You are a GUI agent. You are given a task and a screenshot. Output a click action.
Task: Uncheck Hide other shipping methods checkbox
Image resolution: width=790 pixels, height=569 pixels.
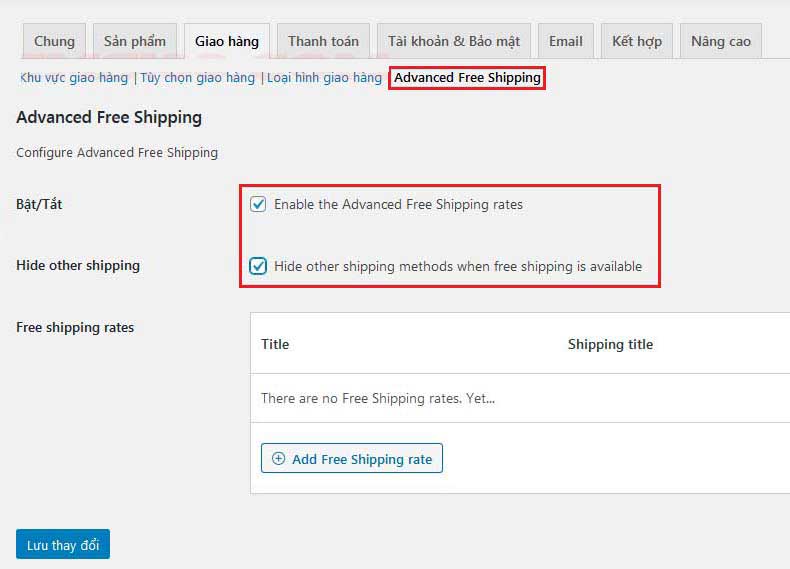tap(258, 266)
